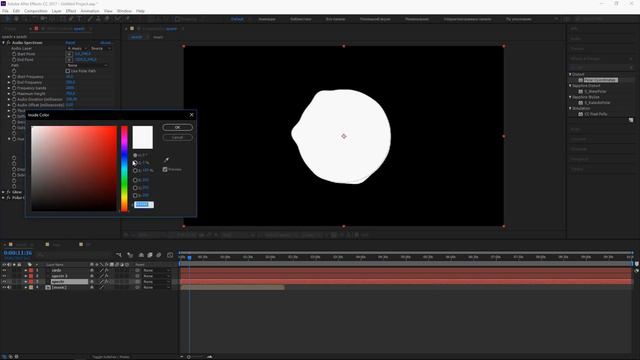The height and width of the screenshot is (360, 640).
Task: Toggle the Maximum Height stopwatch
Action: coord(14,94)
